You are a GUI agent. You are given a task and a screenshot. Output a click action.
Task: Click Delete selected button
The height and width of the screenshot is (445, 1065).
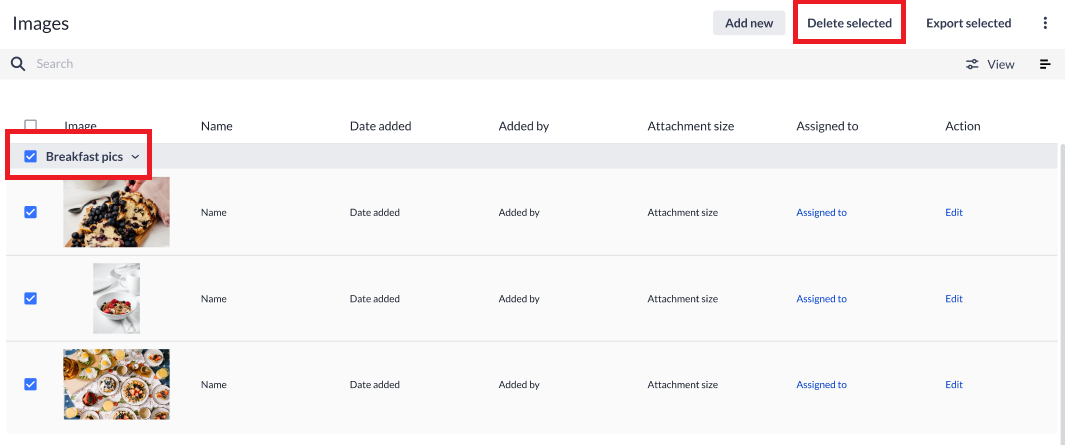tap(849, 23)
